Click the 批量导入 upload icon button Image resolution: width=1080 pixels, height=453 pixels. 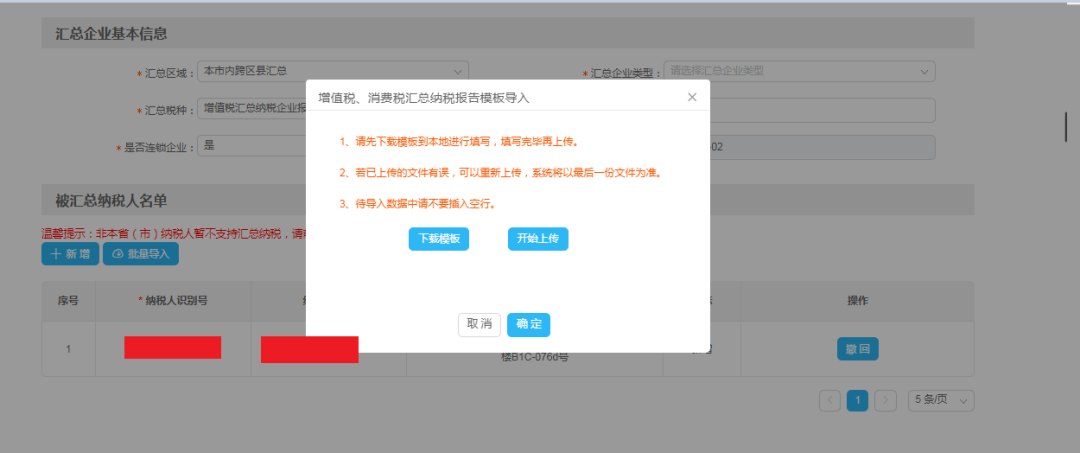click(x=141, y=254)
